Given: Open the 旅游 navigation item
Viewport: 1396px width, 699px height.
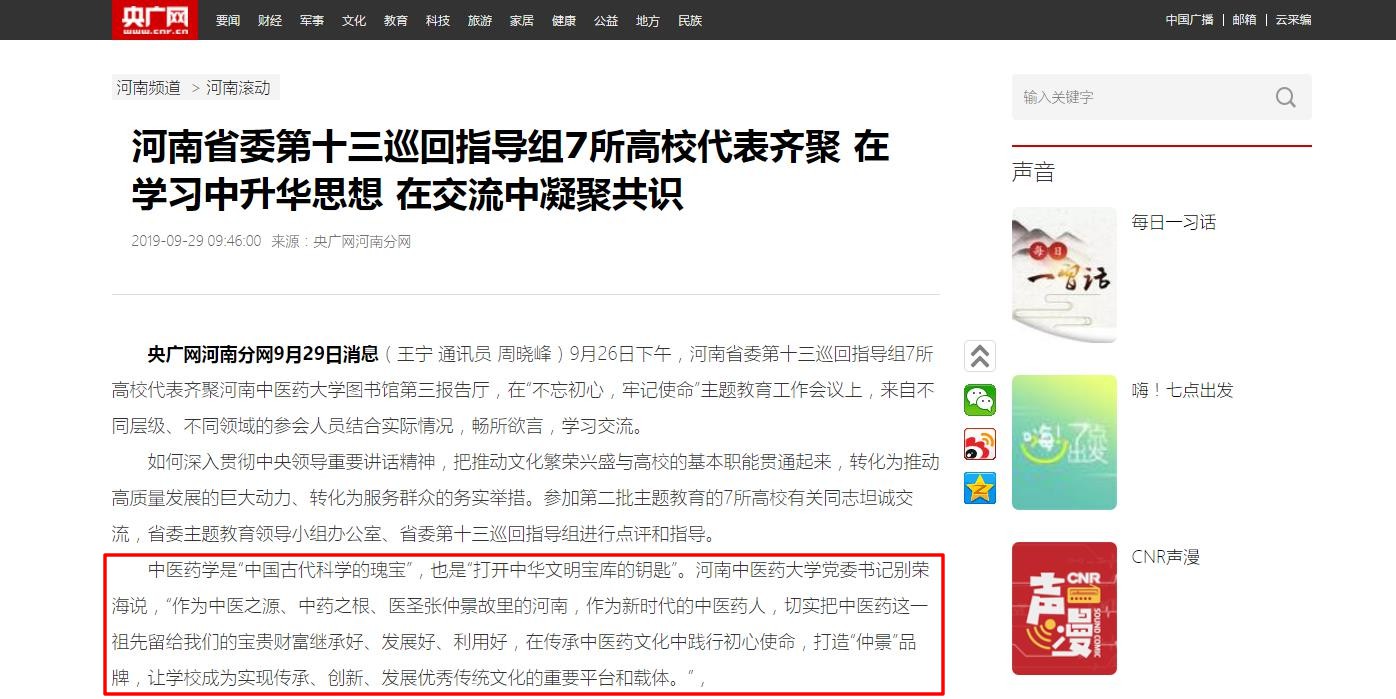Looking at the screenshot, I should [x=480, y=20].
